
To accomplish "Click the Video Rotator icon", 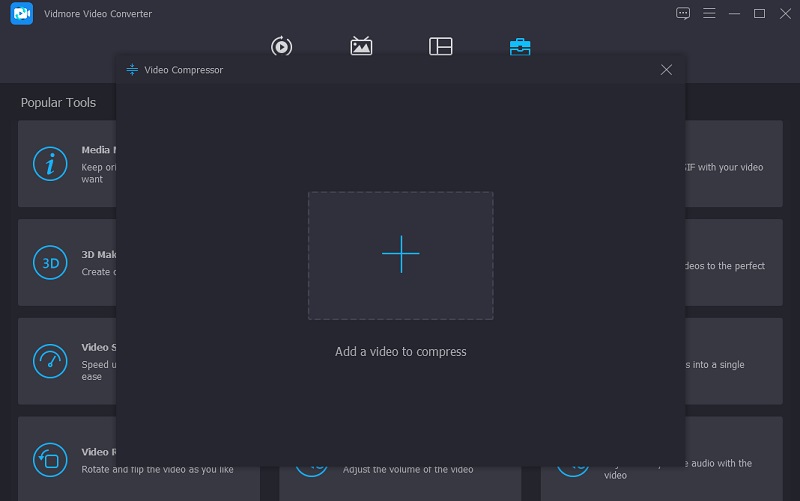I will 50,459.
